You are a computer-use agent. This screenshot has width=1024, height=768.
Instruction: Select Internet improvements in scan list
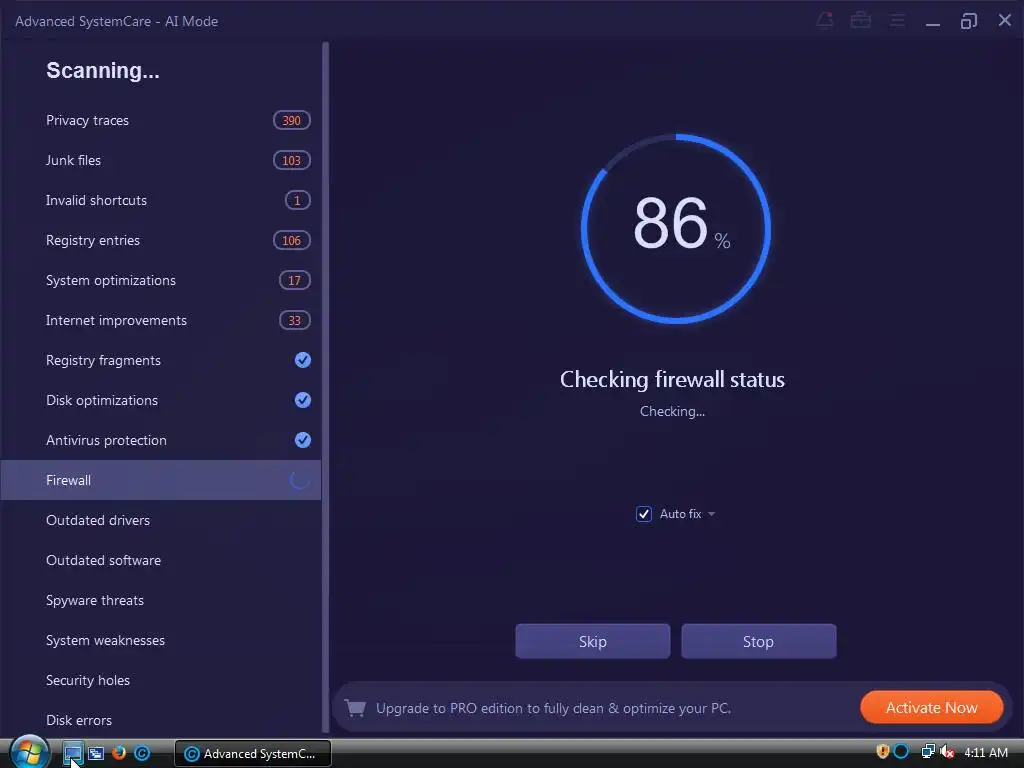click(x=161, y=320)
